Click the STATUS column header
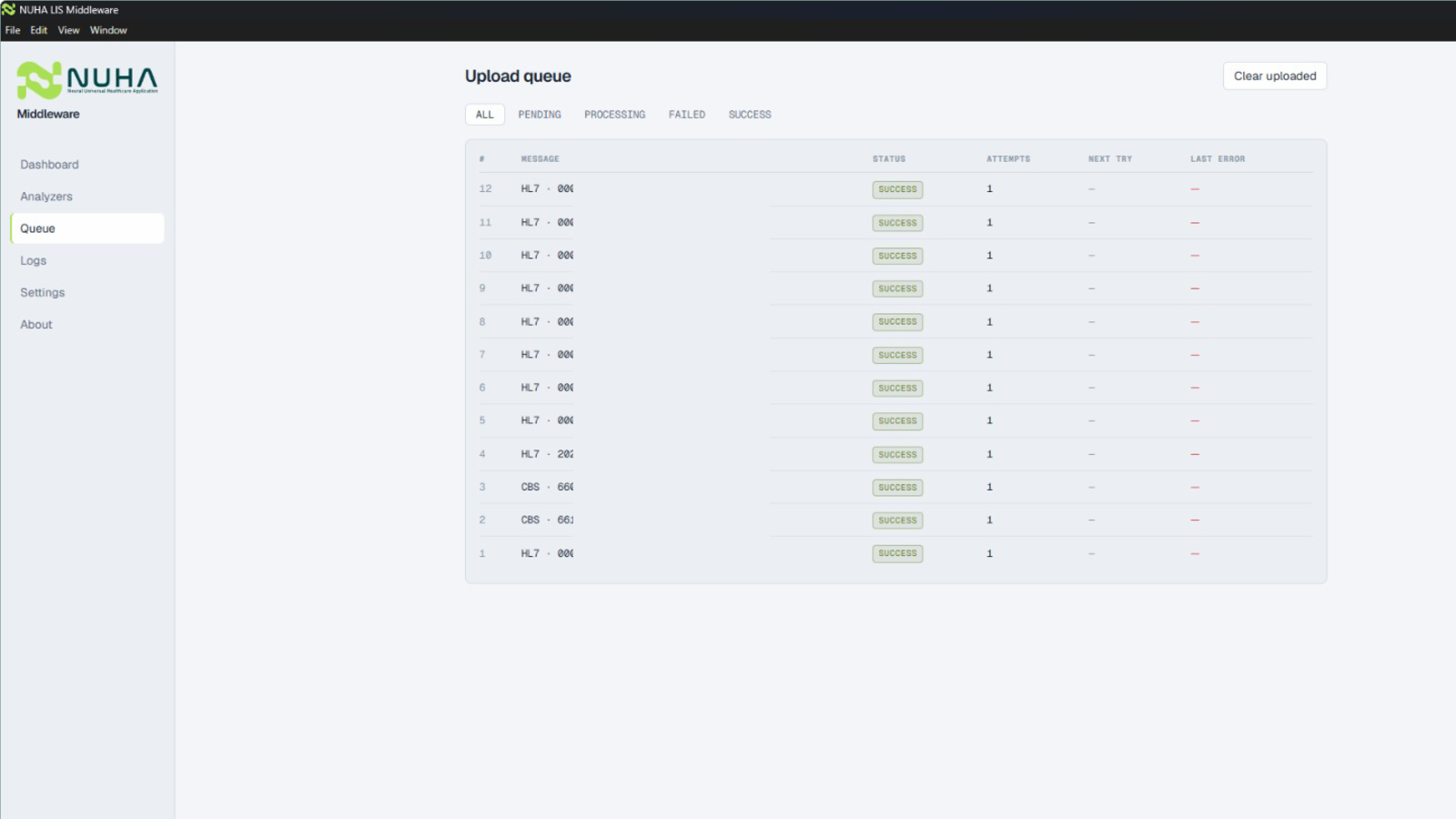Image resolution: width=1456 pixels, height=819 pixels. (x=889, y=159)
